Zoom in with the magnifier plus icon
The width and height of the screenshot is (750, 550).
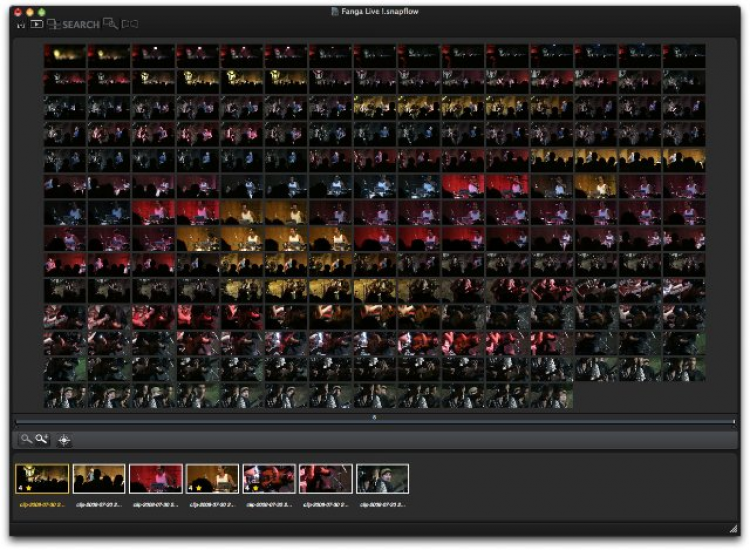click(42, 439)
